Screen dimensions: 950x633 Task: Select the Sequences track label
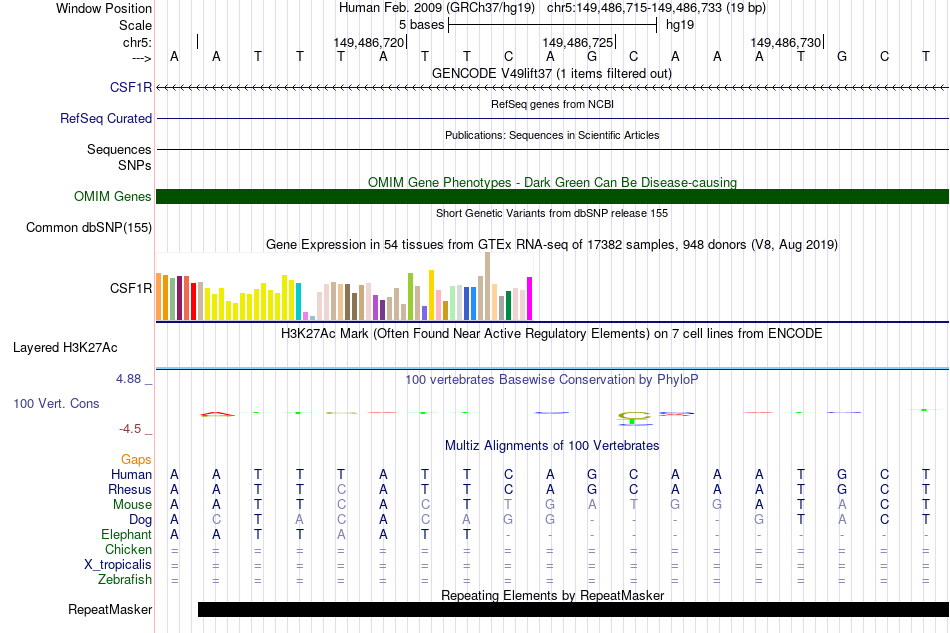click(119, 150)
